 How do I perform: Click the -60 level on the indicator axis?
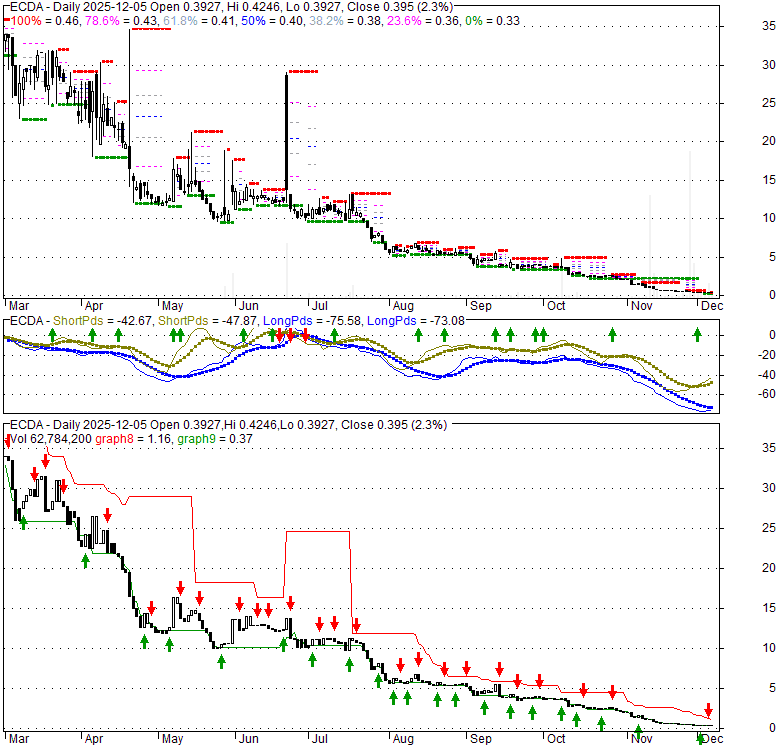(x=767, y=394)
